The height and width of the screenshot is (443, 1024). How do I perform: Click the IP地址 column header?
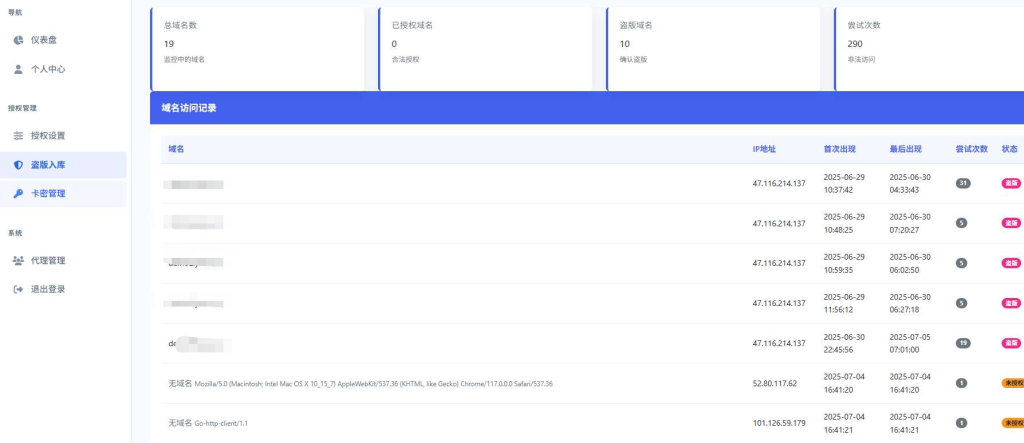click(x=764, y=149)
